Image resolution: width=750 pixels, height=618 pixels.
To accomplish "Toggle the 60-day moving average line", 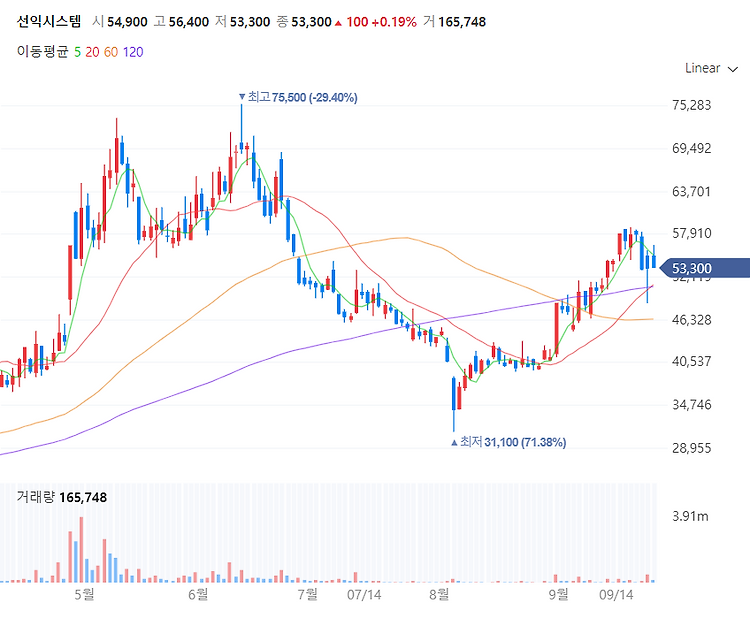I will tap(110, 52).
